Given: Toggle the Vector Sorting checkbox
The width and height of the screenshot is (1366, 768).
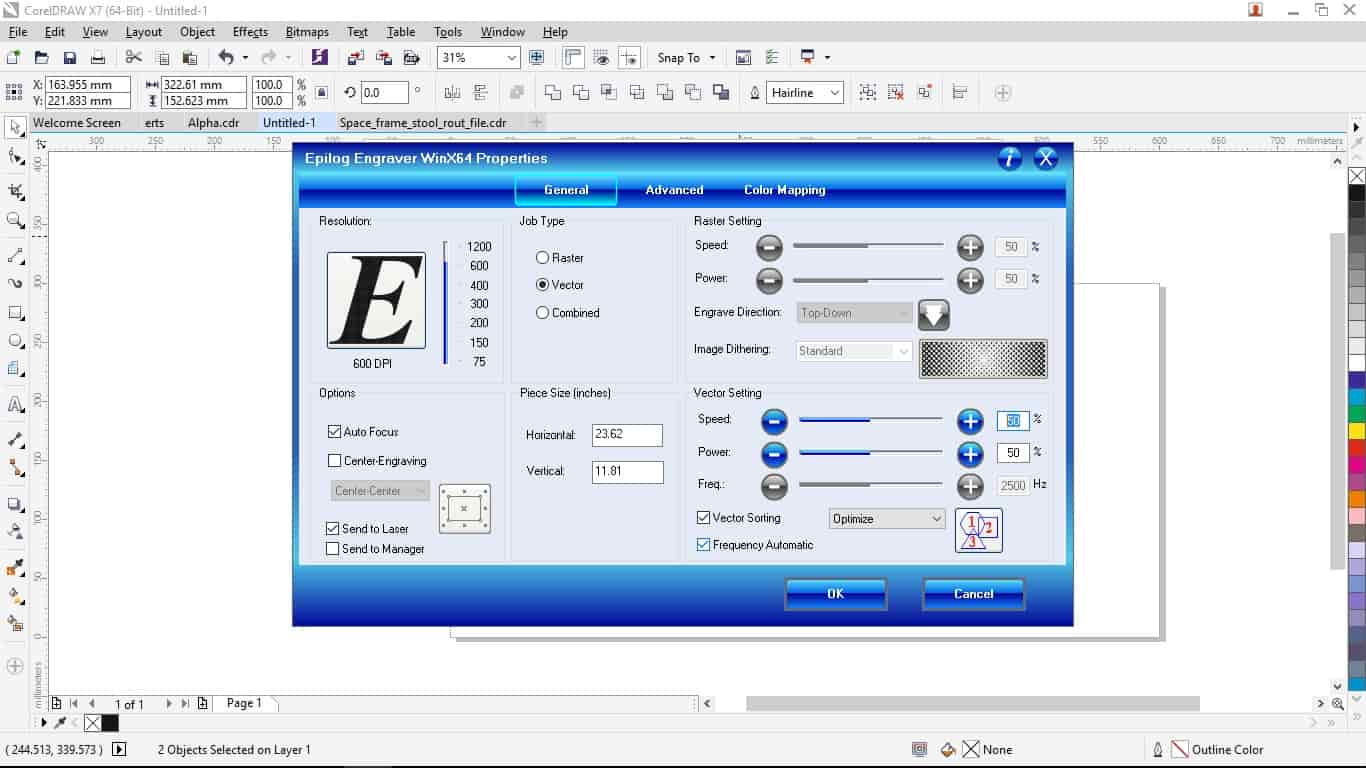Looking at the screenshot, I should (704, 518).
